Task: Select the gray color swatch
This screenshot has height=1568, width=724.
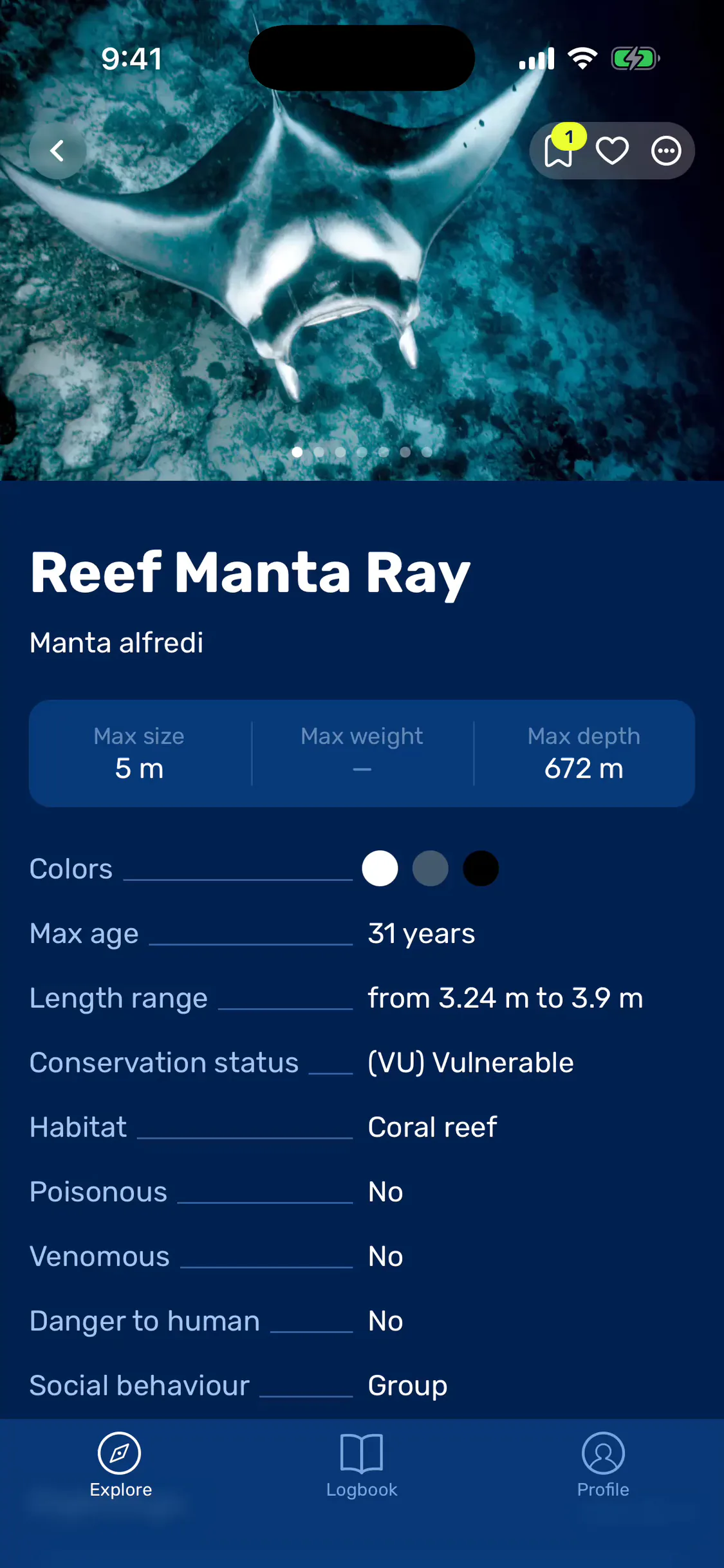Action: click(431, 868)
